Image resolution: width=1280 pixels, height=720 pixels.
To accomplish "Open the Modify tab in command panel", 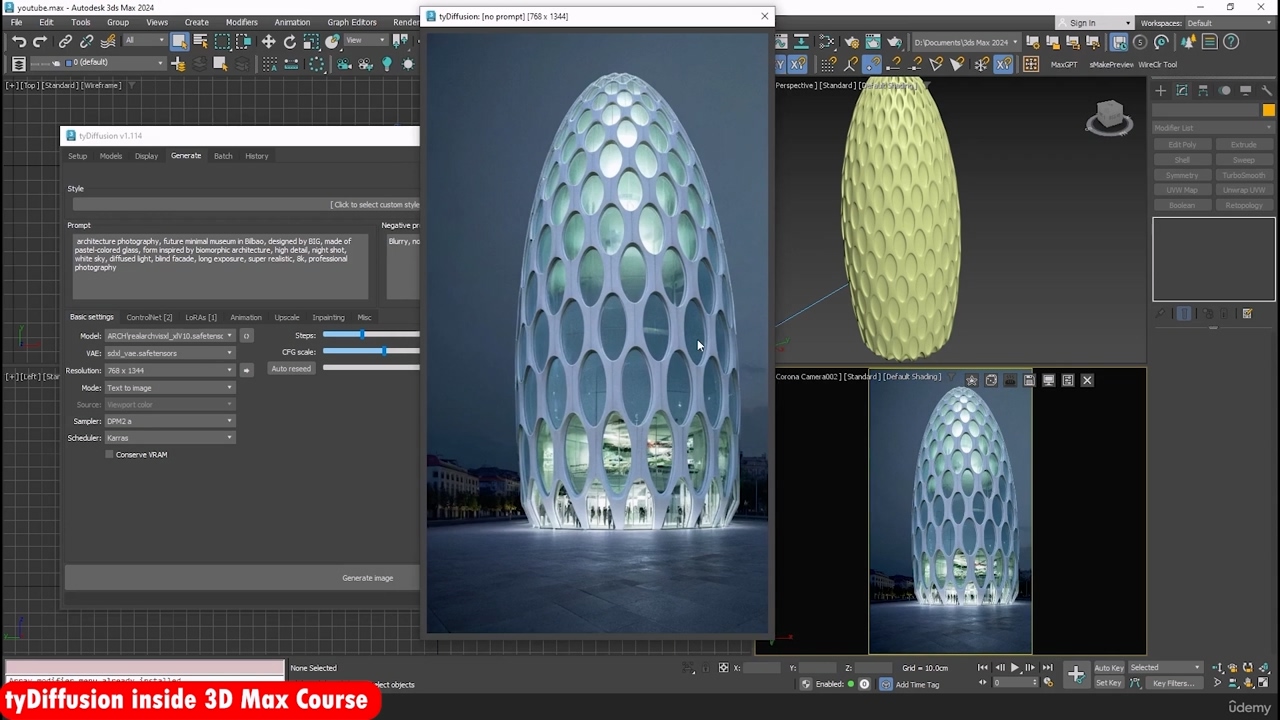I will coord(1182,91).
